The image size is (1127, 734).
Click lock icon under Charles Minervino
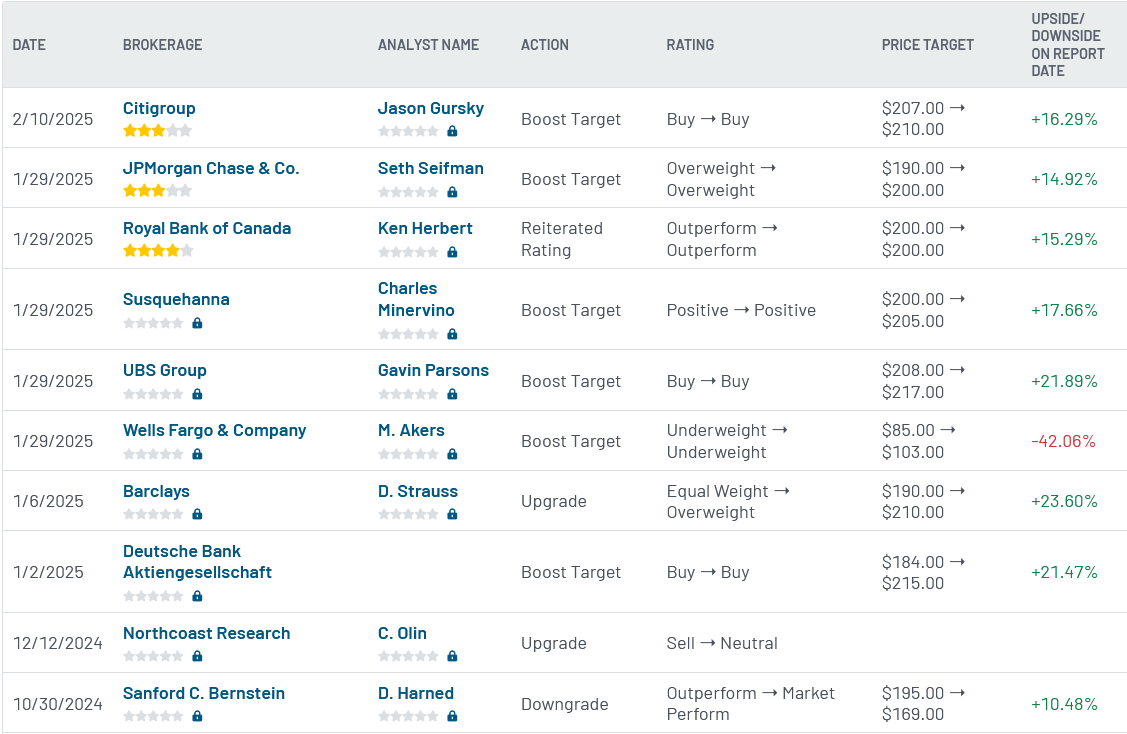point(452,334)
